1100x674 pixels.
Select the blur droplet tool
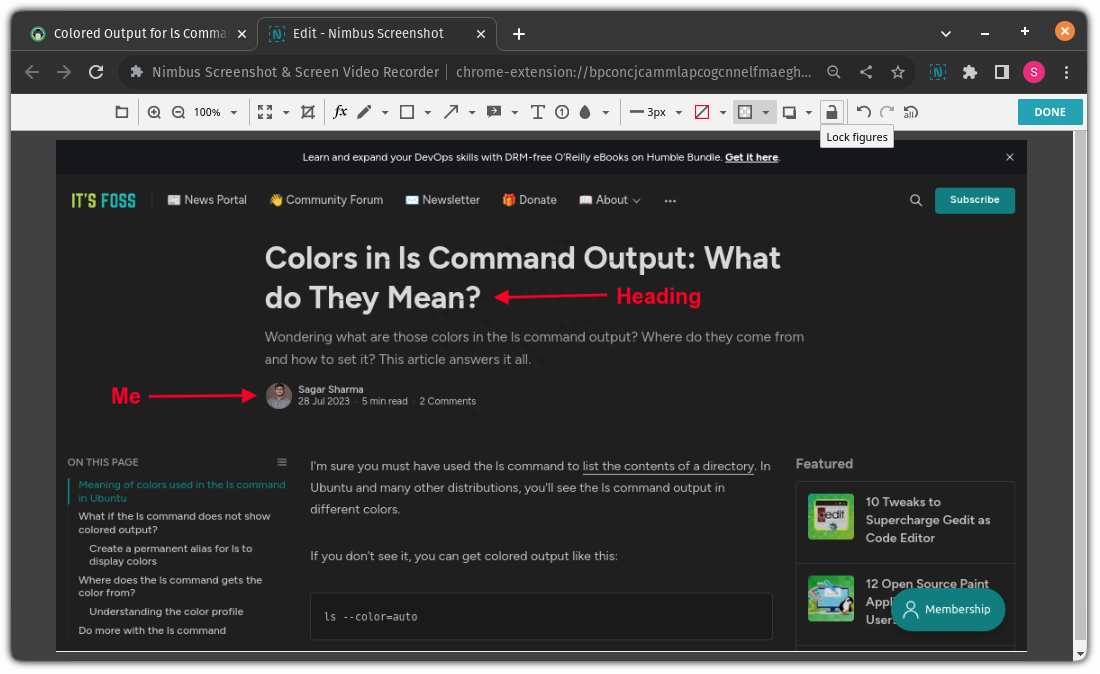click(583, 112)
